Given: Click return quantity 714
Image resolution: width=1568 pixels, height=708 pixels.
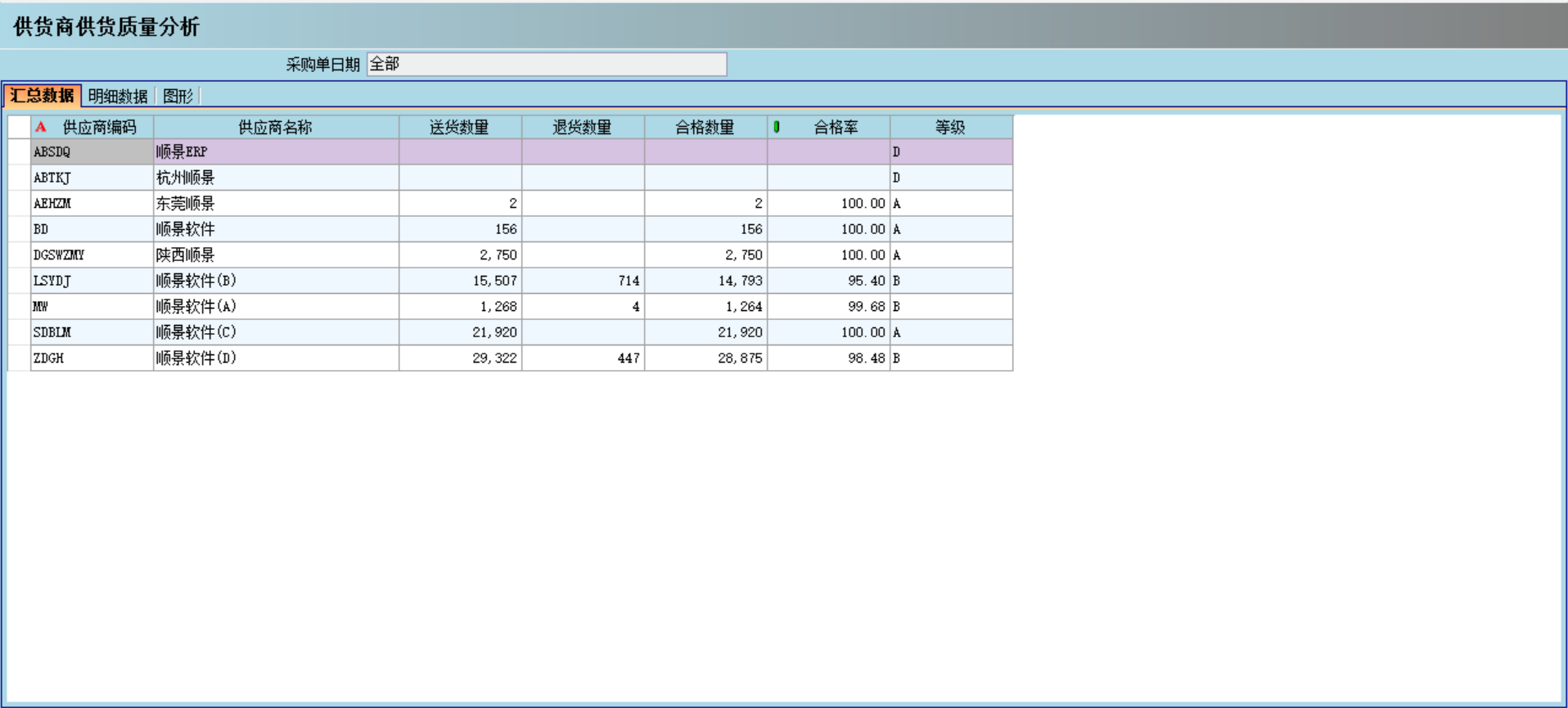Looking at the screenshot, I should click(x=583, y=281).
